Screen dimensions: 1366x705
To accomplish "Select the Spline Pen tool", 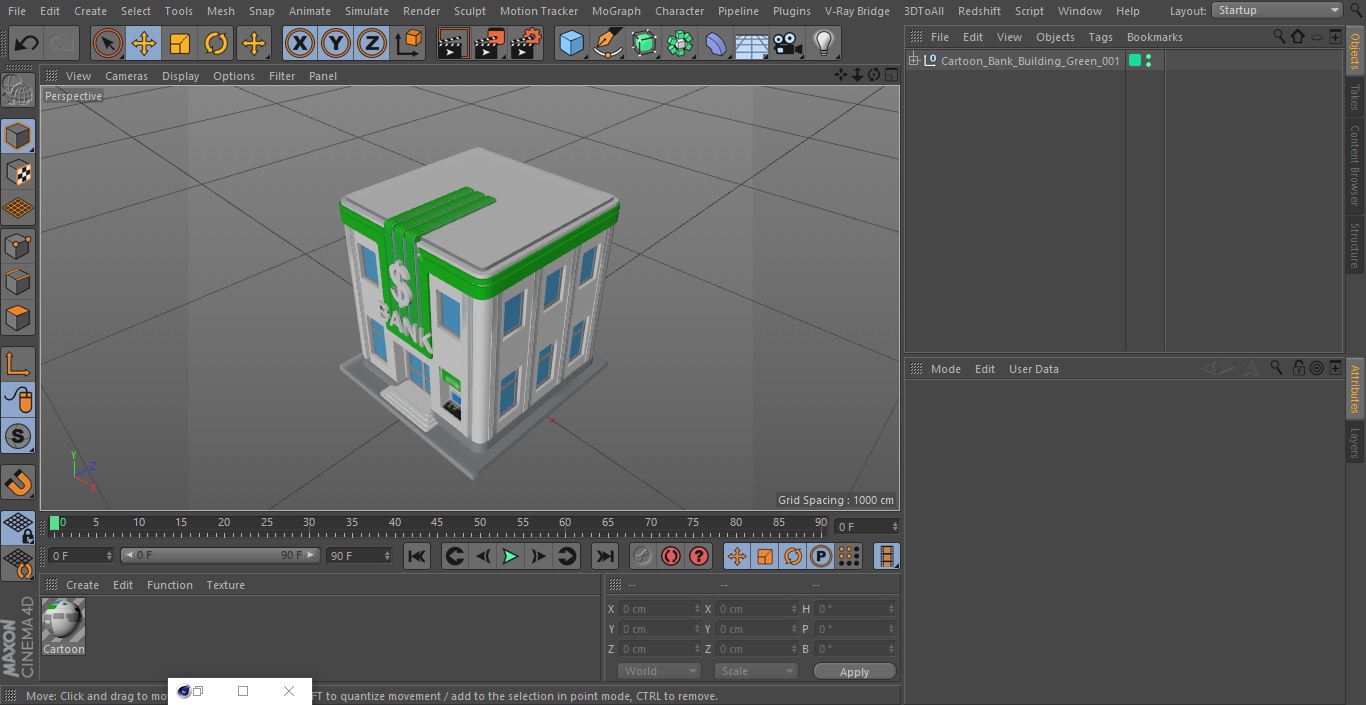I will [x=607, y=43].
